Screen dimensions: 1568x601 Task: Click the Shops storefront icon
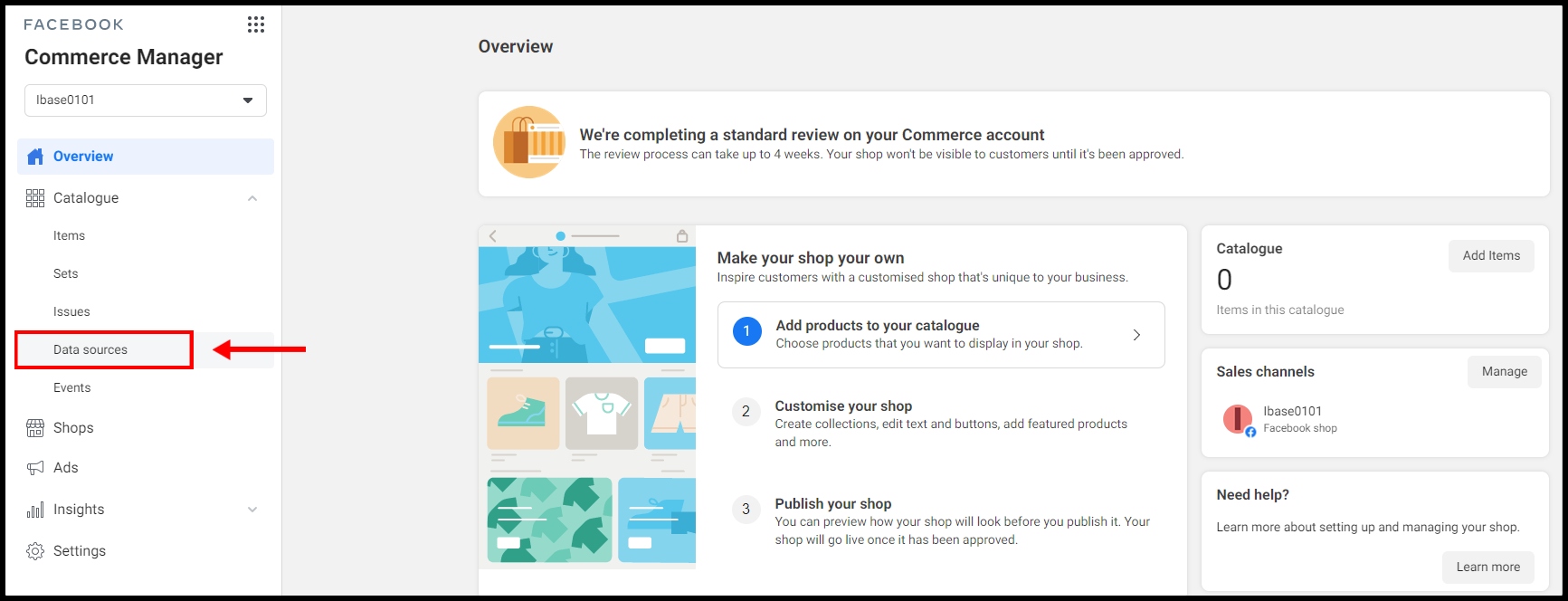click(35, 428)
